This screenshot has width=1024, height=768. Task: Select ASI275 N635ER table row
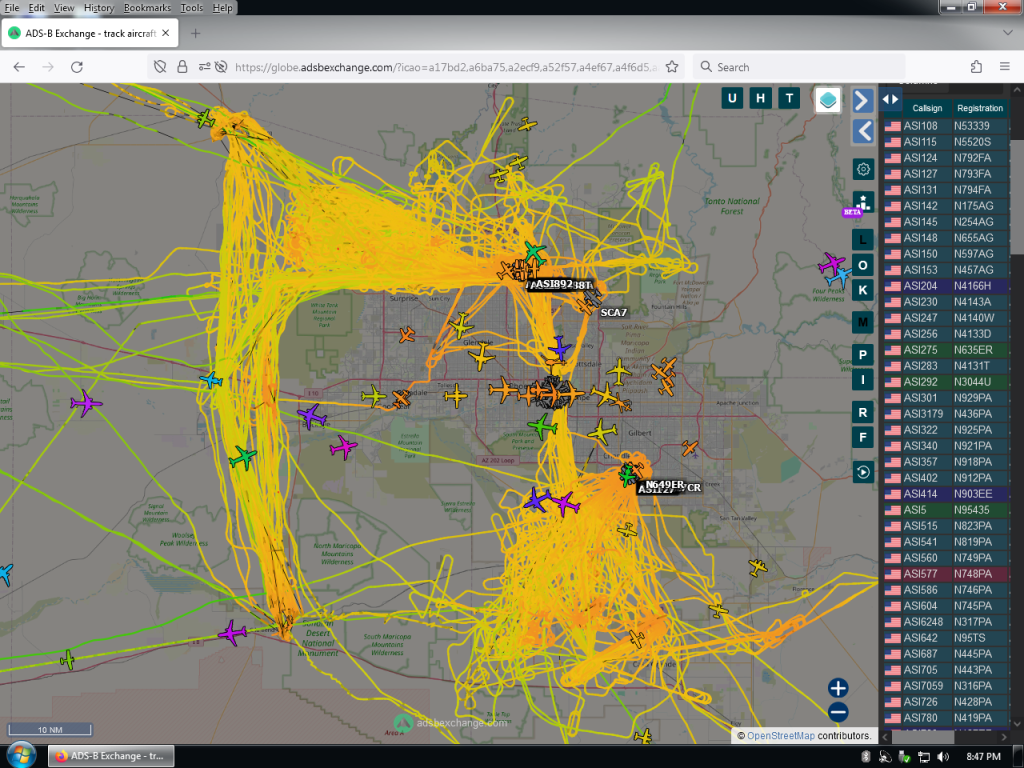(x=946, y=349)
